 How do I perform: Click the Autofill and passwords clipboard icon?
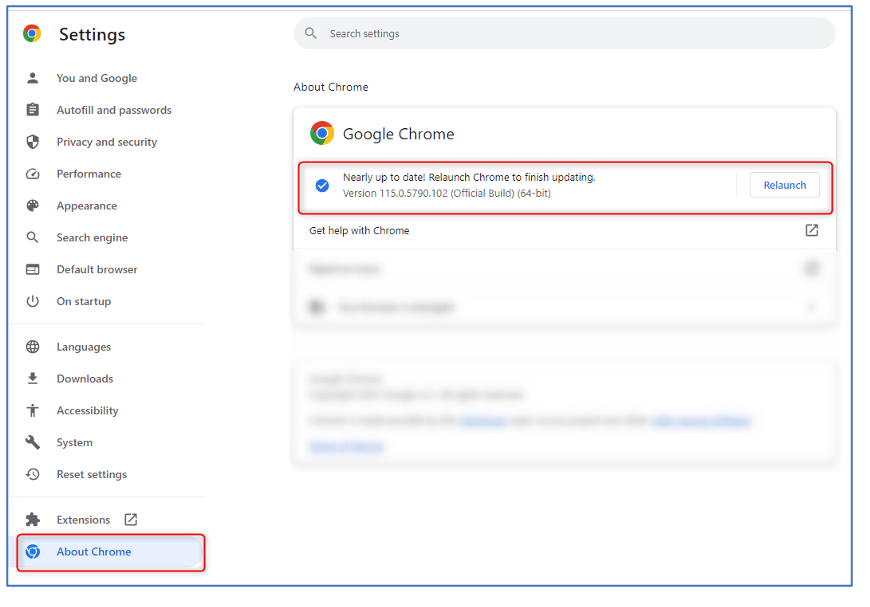pyautogui.click(x=33, y=110)
